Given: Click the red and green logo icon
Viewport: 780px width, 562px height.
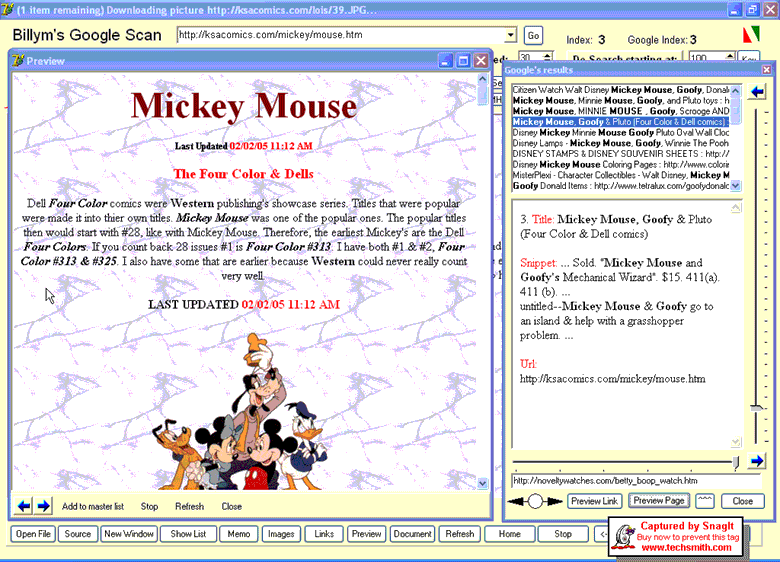Looking at the screenshot, I should [x=752, y=34].
